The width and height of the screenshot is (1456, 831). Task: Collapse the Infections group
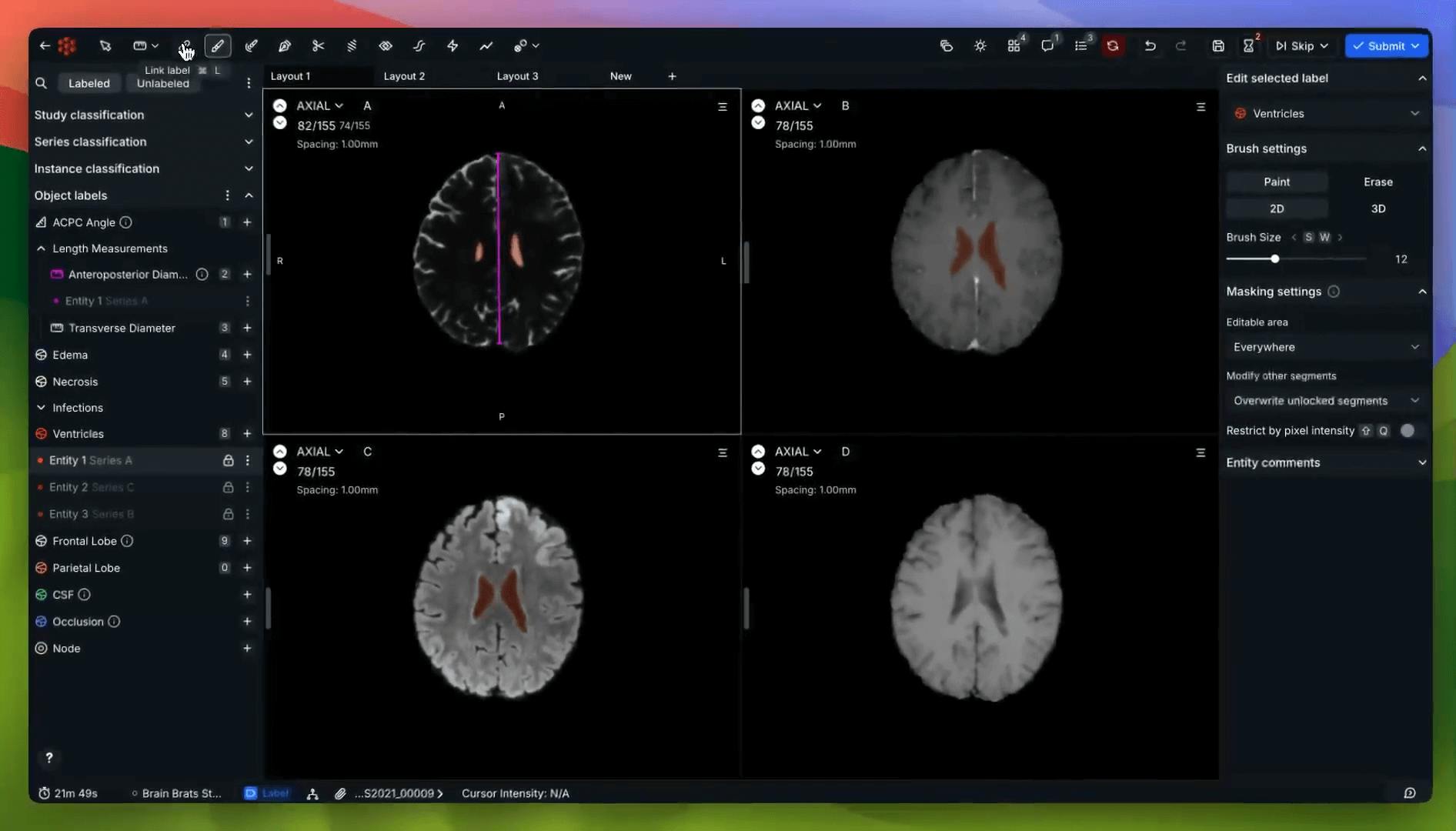41,408
